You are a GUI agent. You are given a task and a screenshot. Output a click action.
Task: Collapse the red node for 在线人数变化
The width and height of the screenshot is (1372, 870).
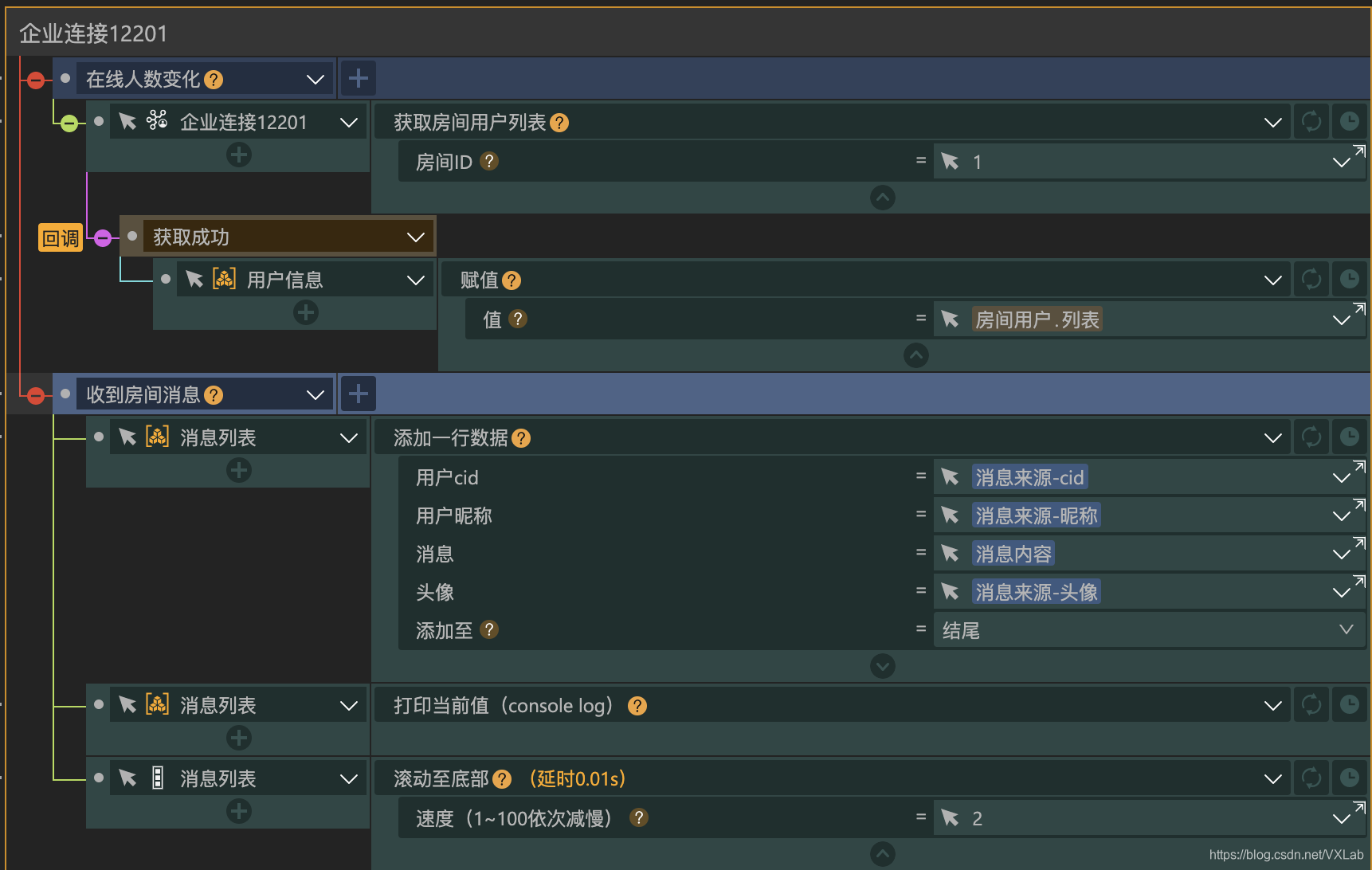[36, 80]
